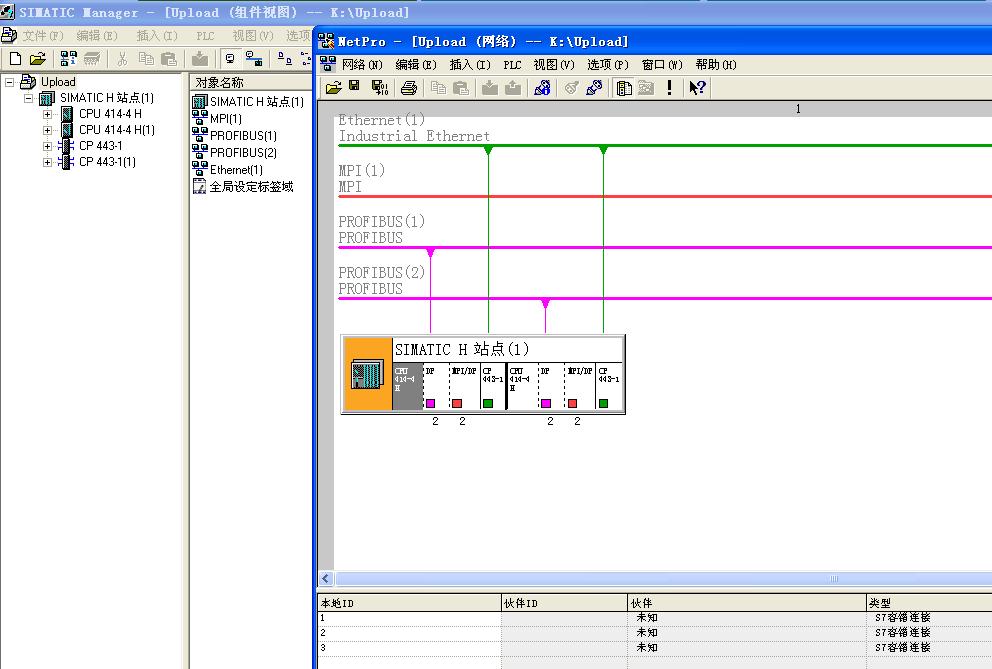Open 视图(V) menu in NetPro

click(554, 65)
